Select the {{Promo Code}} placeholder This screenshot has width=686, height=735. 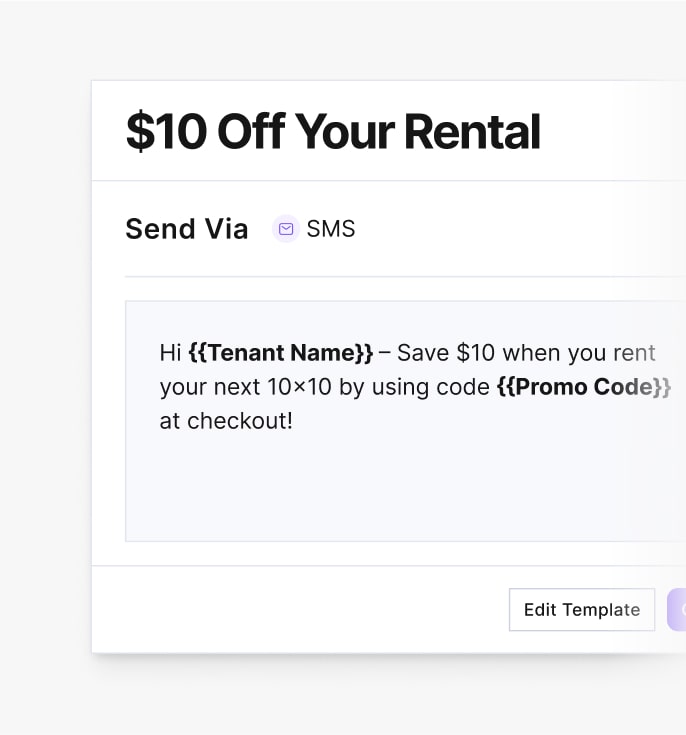584,387
